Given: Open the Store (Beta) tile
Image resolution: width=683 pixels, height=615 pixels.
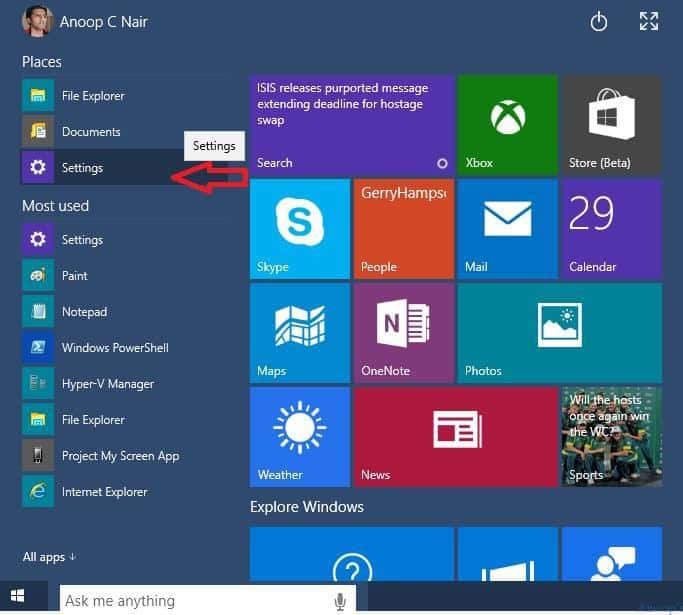Looking at the screenshot, I should click(x=612, y=125).
